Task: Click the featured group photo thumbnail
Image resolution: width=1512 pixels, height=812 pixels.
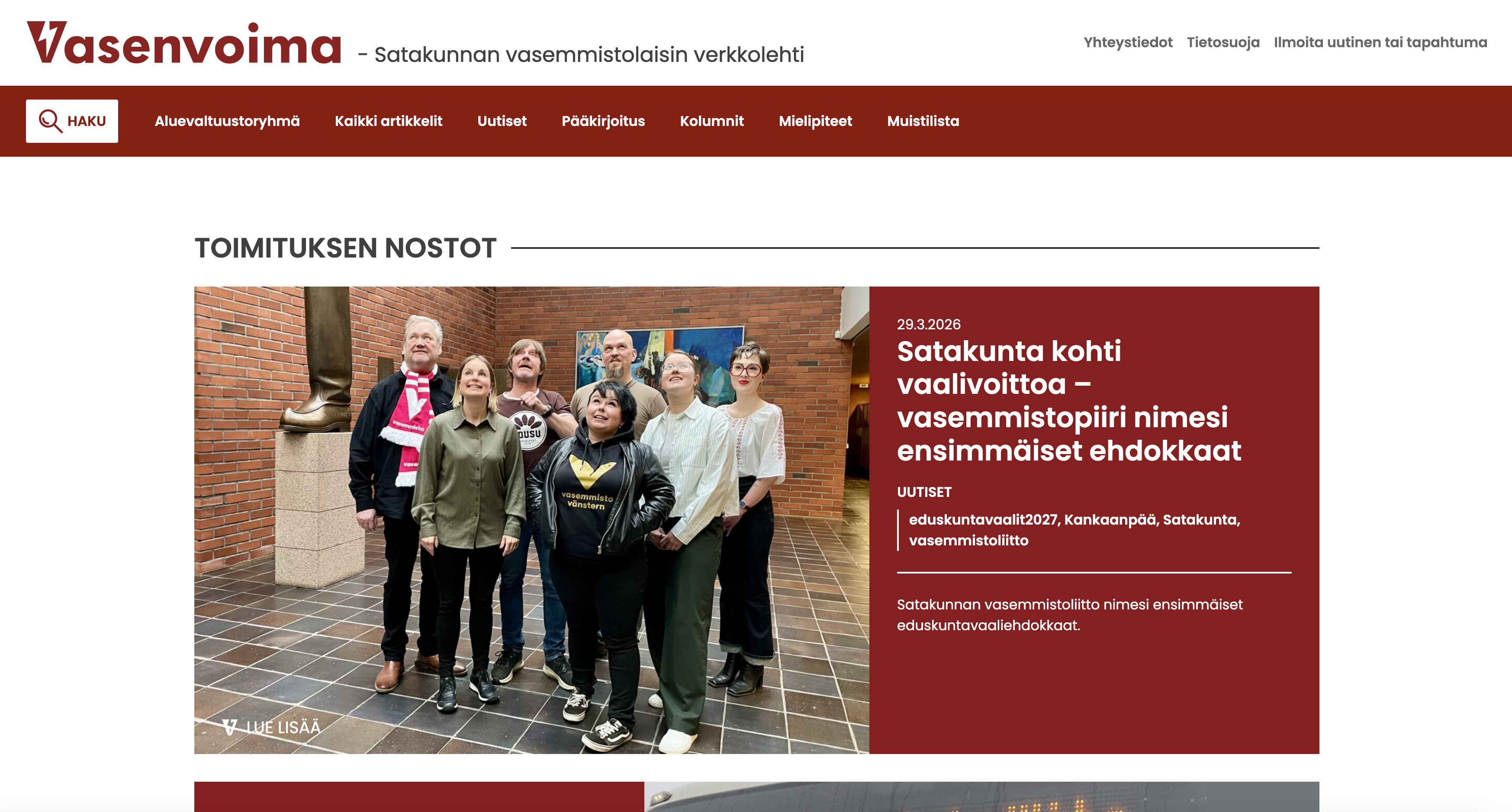Action: point(531,519)
